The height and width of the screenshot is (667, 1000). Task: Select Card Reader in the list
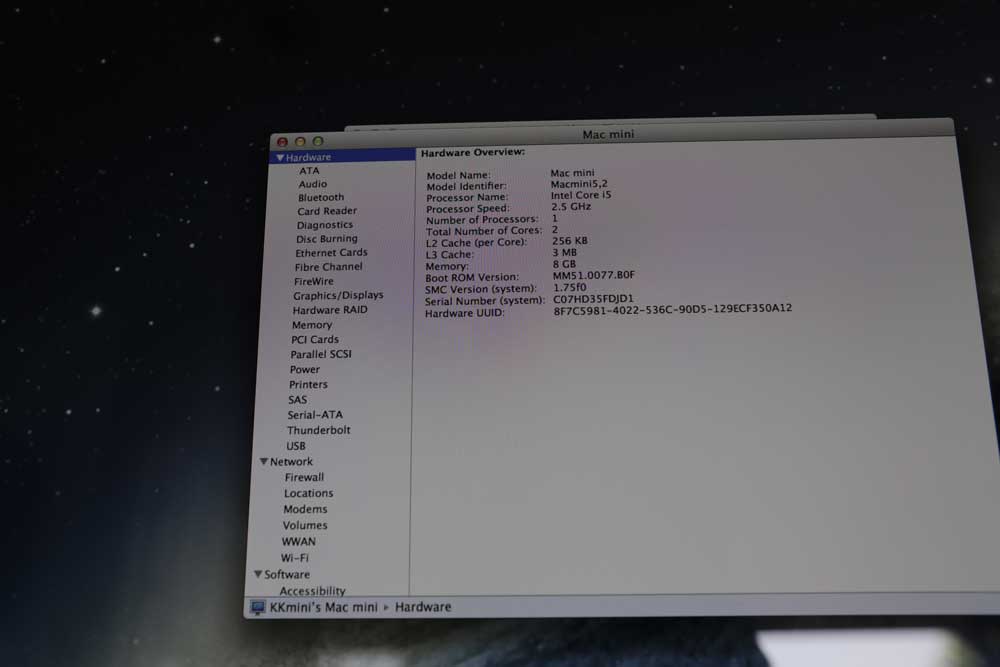(x=327, y=211)
